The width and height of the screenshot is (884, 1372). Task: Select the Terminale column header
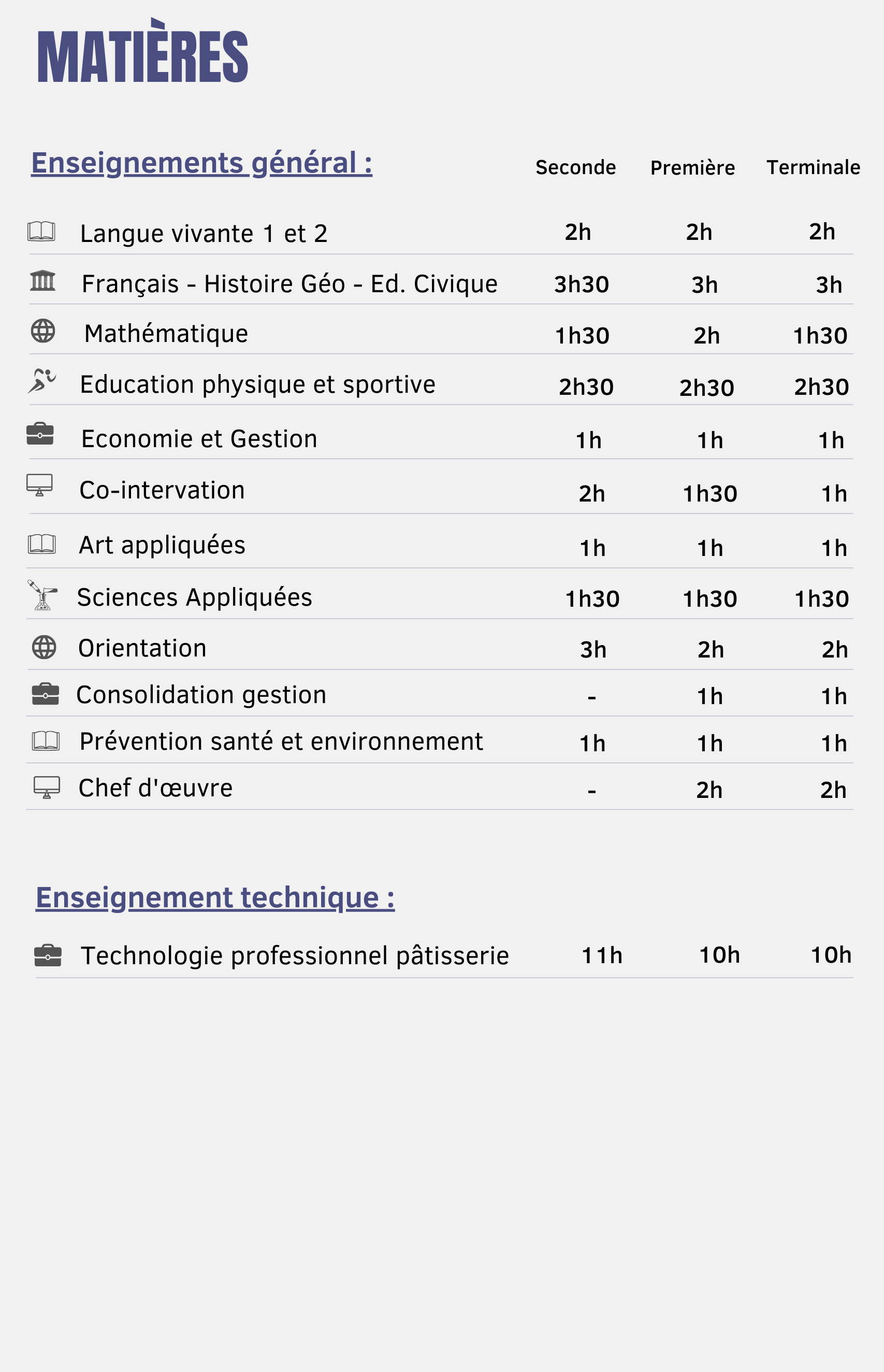[813, 168]
